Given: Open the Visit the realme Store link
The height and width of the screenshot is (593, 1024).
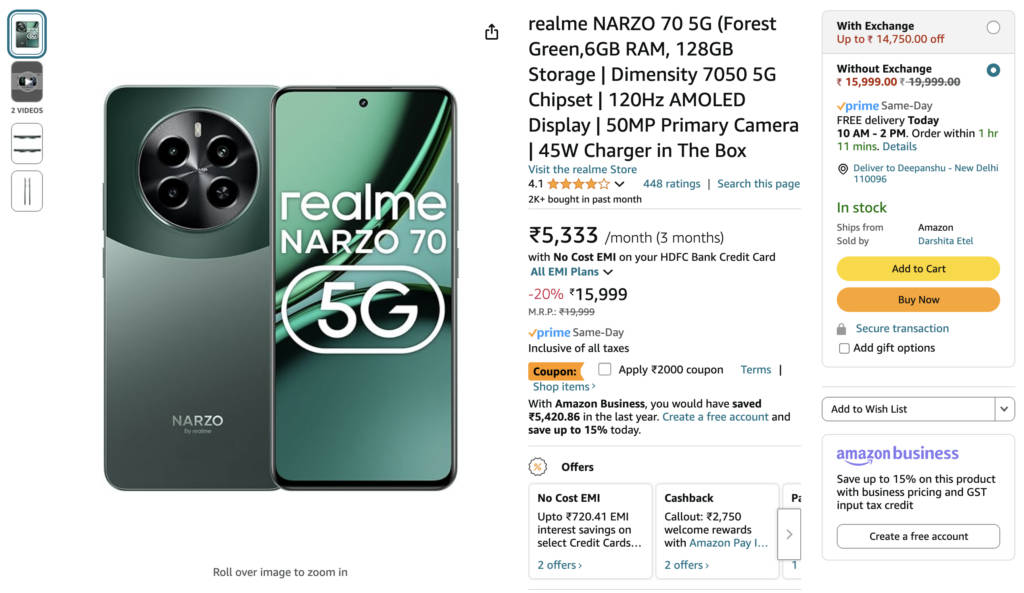Looking at the screenshot, I should pyautogui.click(x=580, y=168).
